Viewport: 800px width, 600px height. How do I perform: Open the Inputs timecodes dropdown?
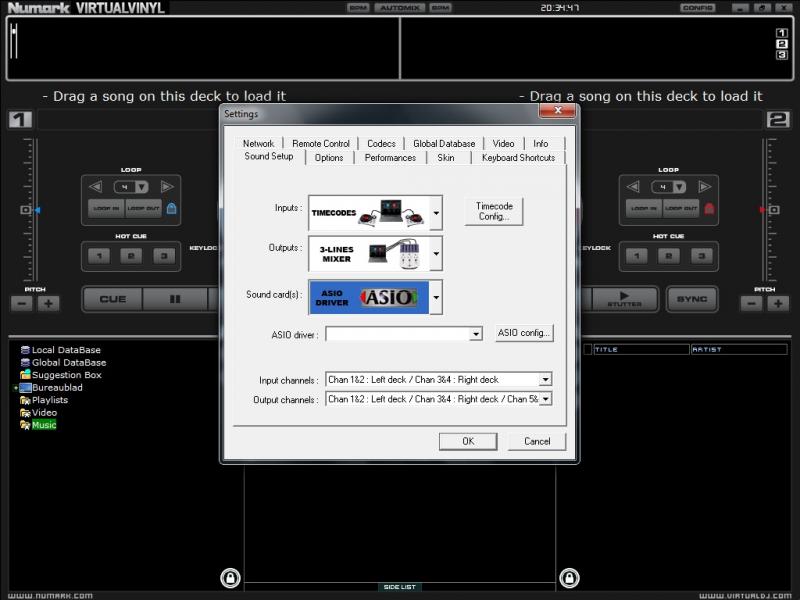436,213
